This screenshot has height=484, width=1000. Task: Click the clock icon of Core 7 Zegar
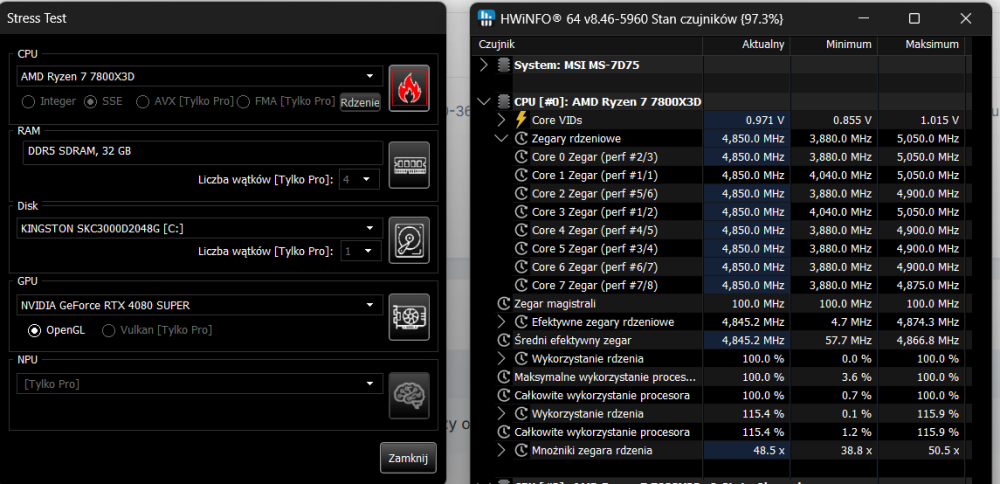[x=521, y=285]
